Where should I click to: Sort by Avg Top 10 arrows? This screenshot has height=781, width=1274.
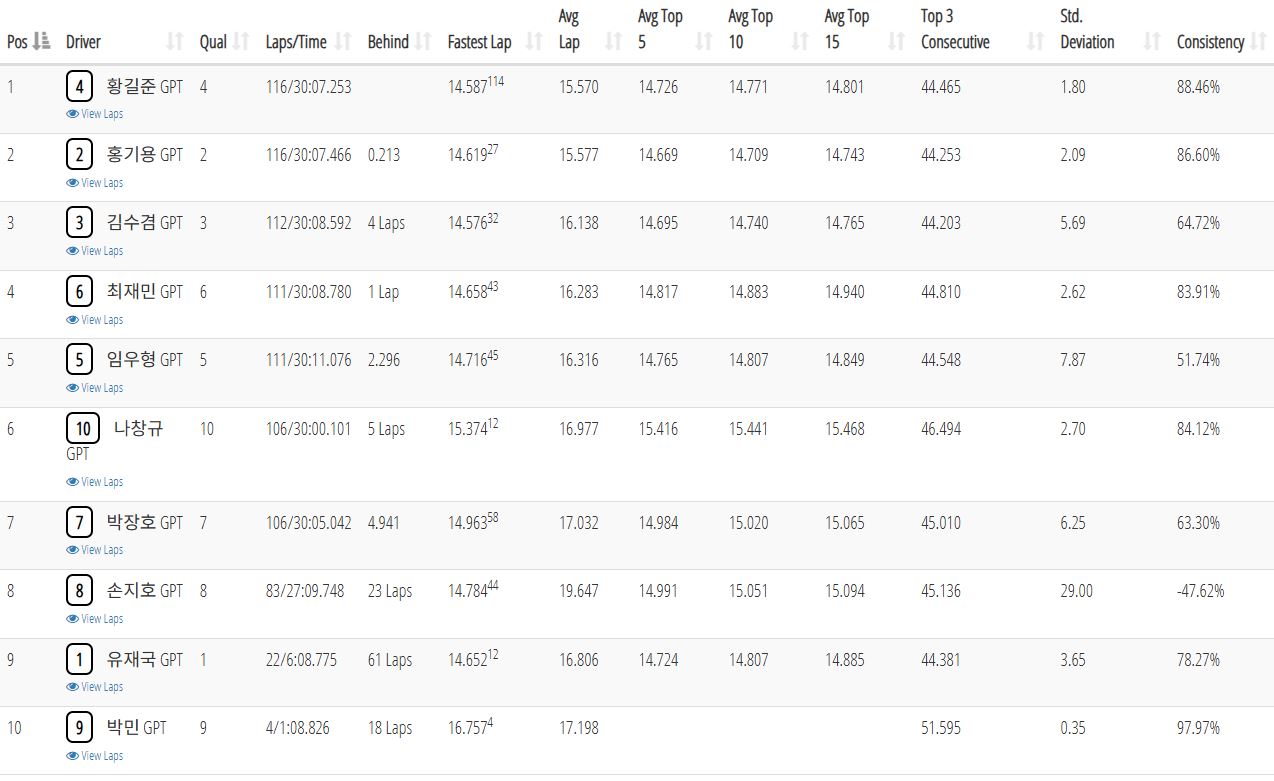(x=800, y=41)
